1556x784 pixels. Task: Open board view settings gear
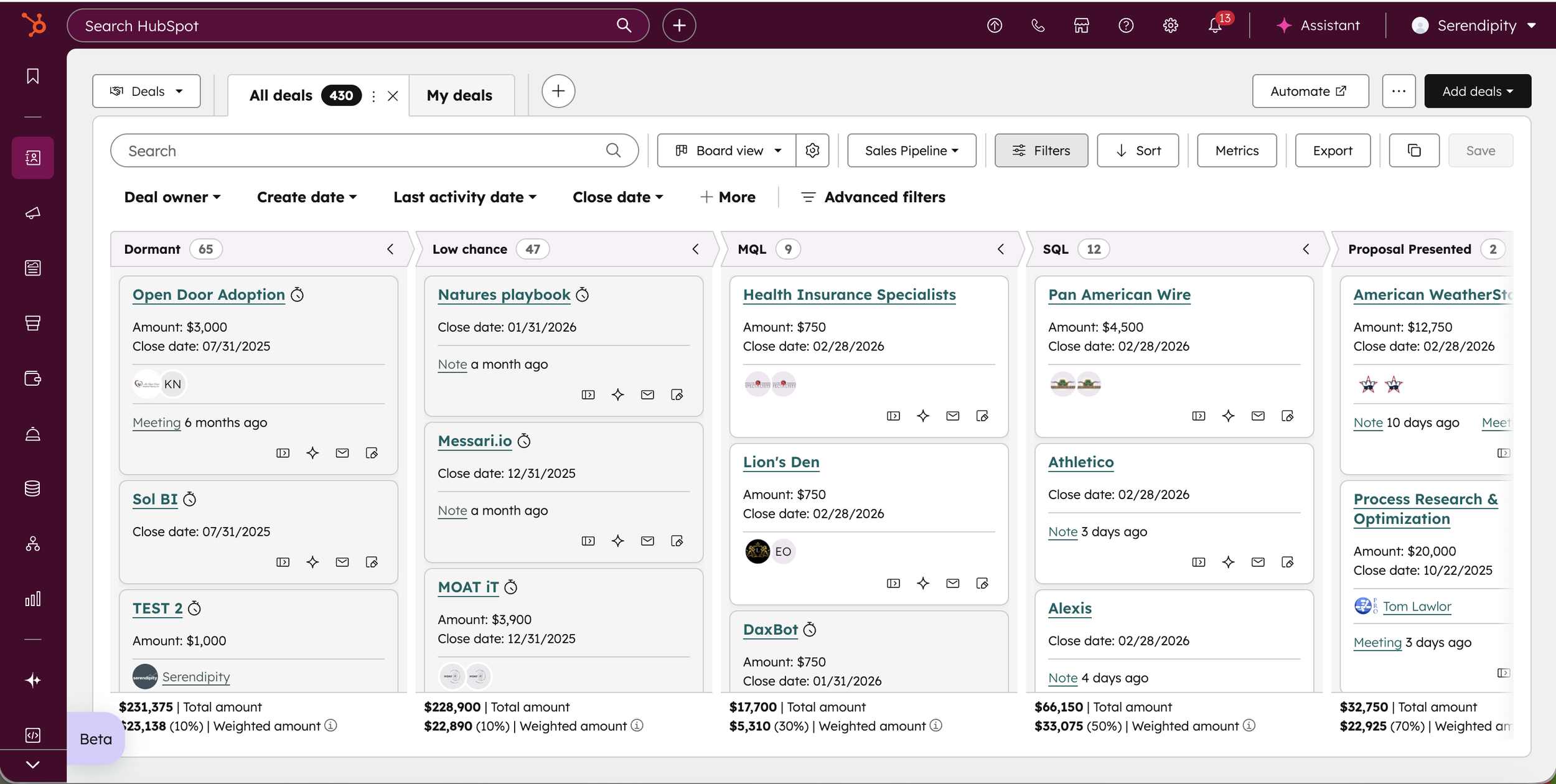tap(812, 151)
